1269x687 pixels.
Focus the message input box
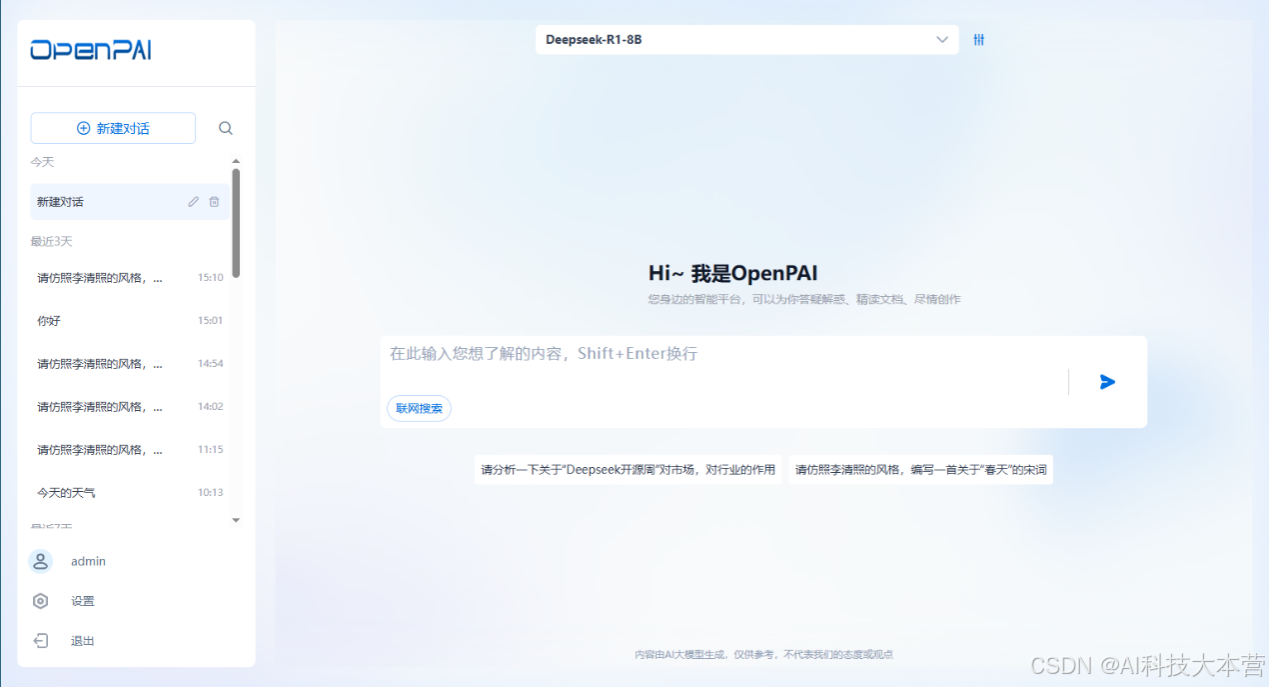[x=724, y=354]
